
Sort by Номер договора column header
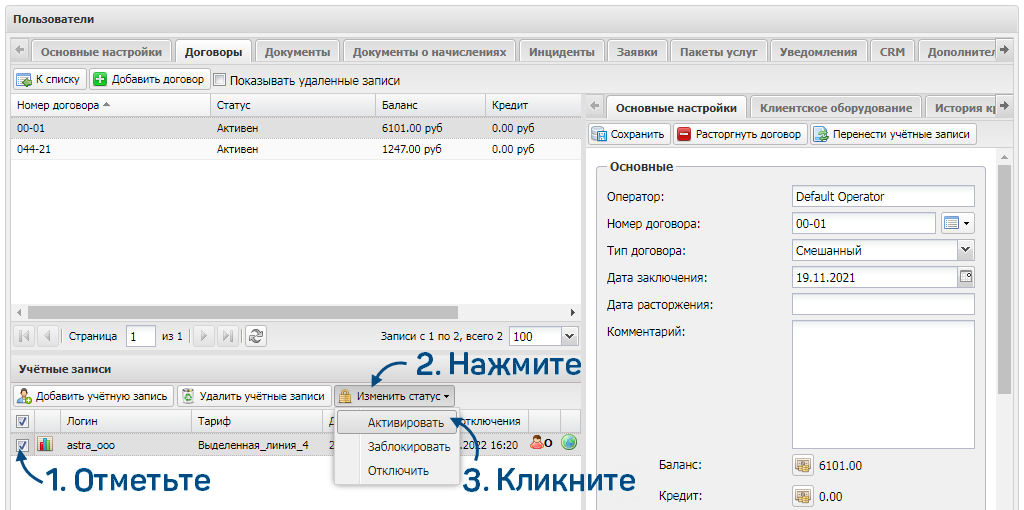point(110,104)
